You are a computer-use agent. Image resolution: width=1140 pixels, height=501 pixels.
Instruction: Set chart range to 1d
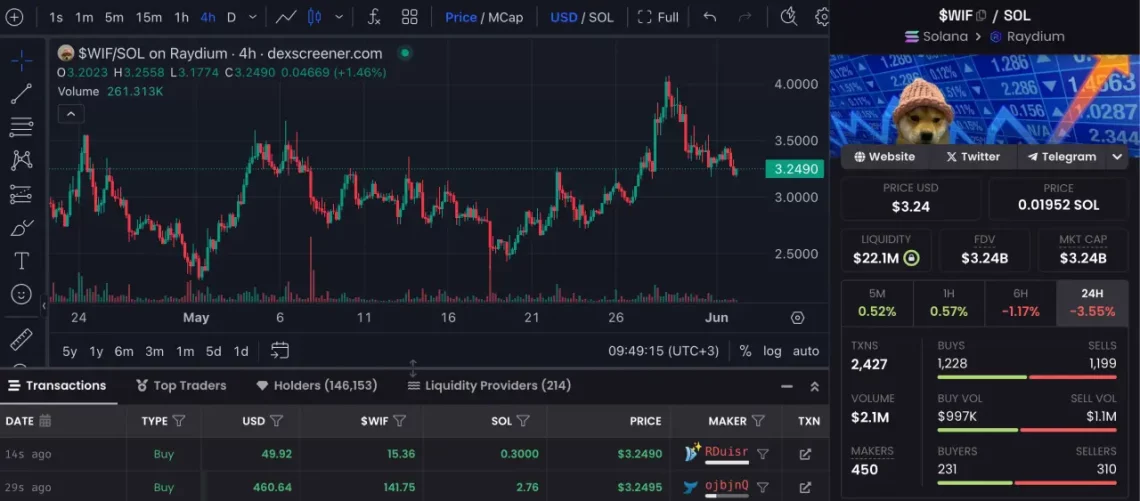click(241, 351)
